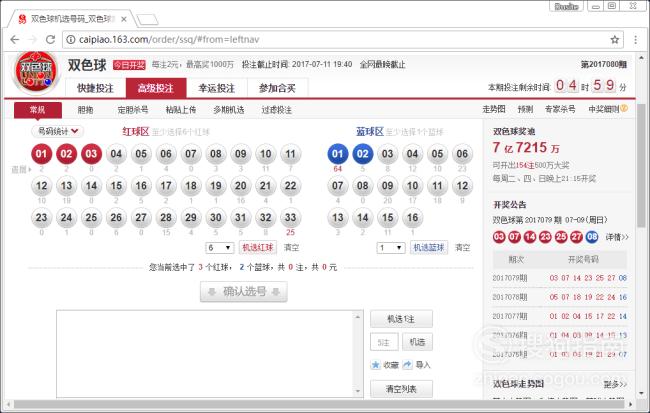
Task: Select the 胆拖 sub-tab
Action: pyautogui.click(x=85, y=110)
